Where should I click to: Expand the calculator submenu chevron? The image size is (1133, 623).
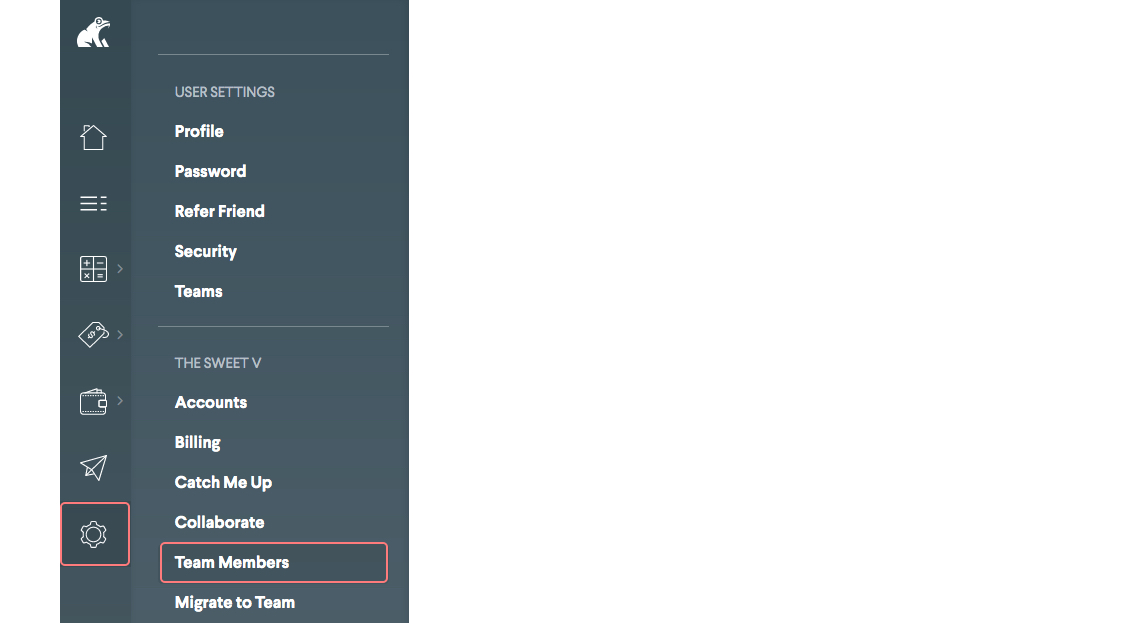120,268
